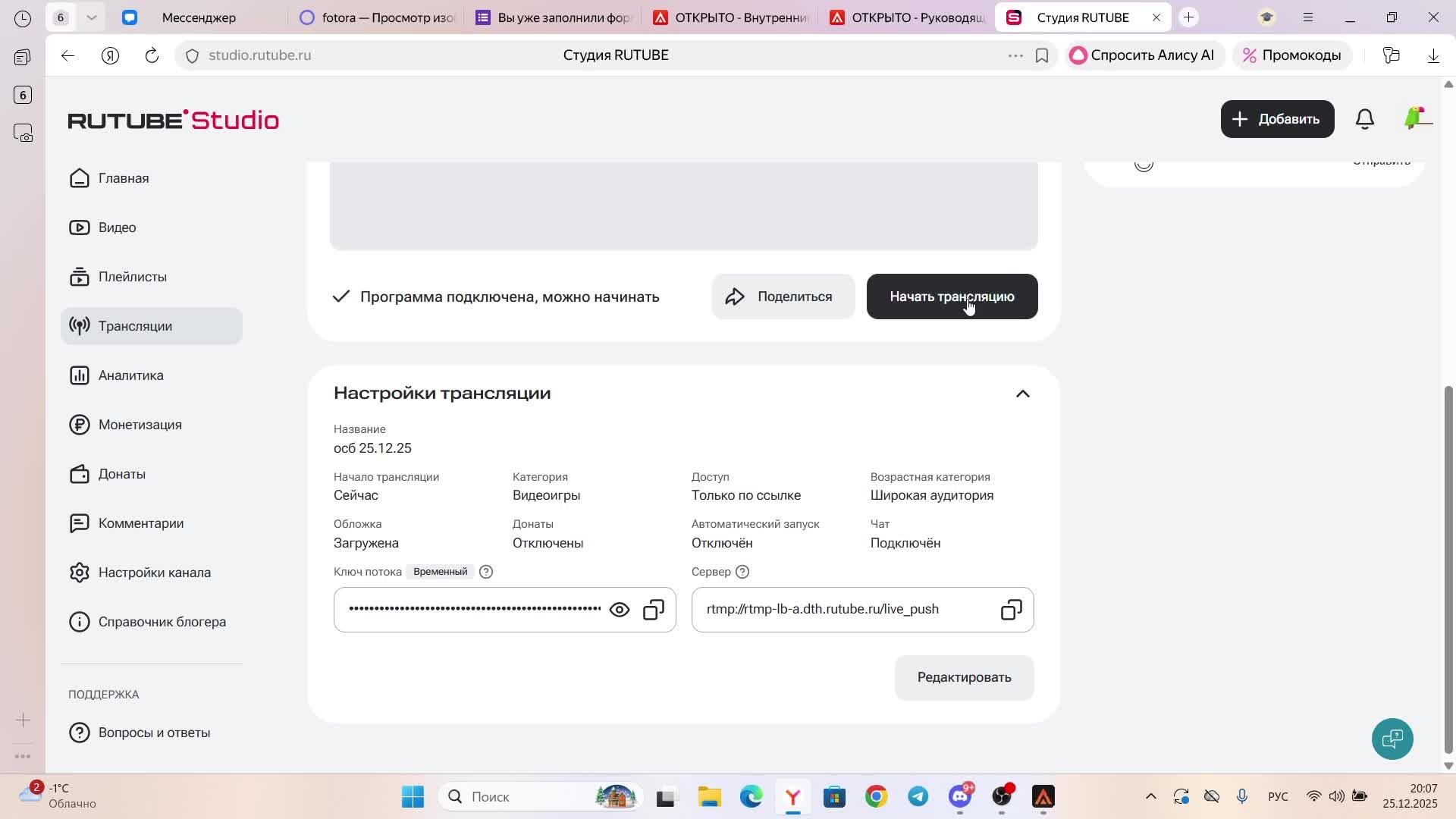Collapse the Настройки трансляции section
Screen dimensions: 1456x819
1022,394
